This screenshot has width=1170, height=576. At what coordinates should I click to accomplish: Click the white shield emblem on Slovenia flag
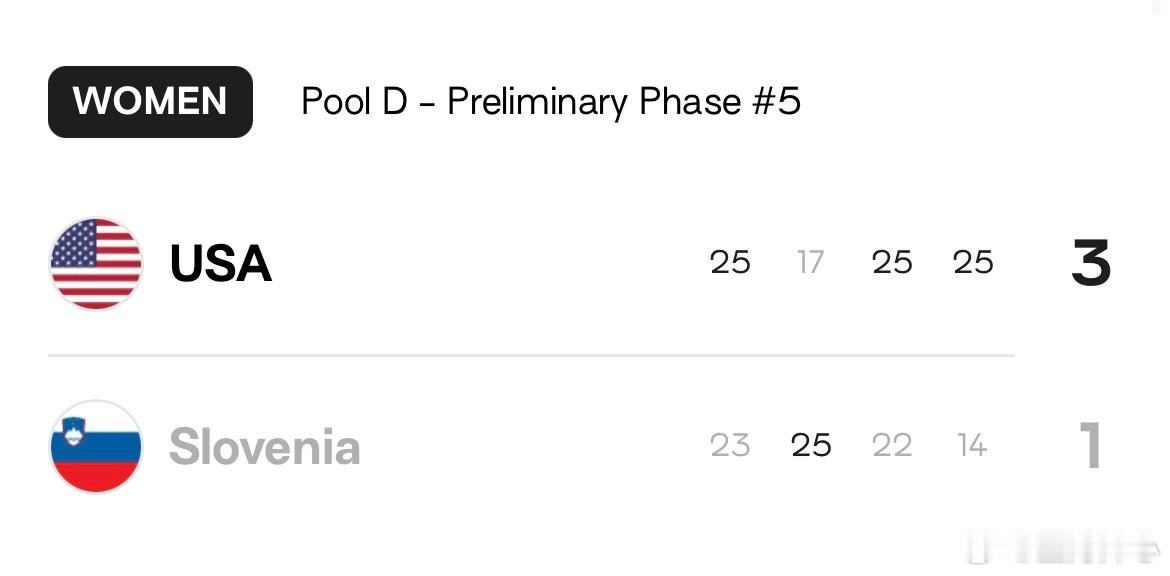[x=73, y=431]
